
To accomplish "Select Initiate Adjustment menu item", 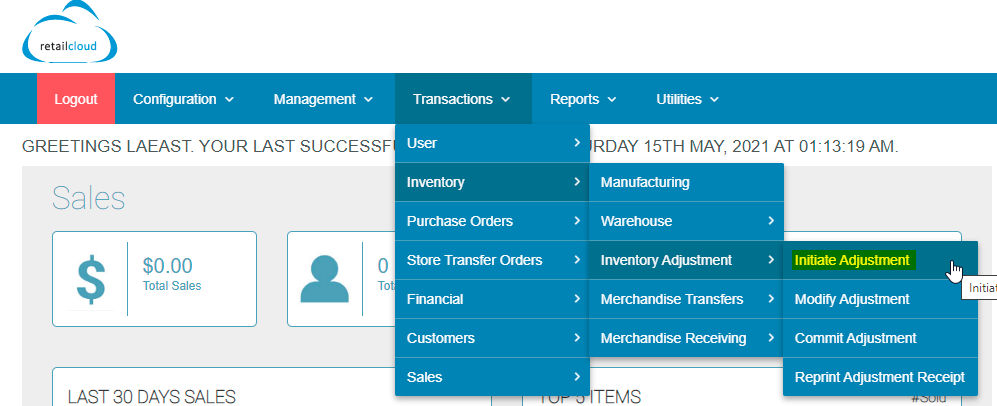I will [x=852, y=260].
